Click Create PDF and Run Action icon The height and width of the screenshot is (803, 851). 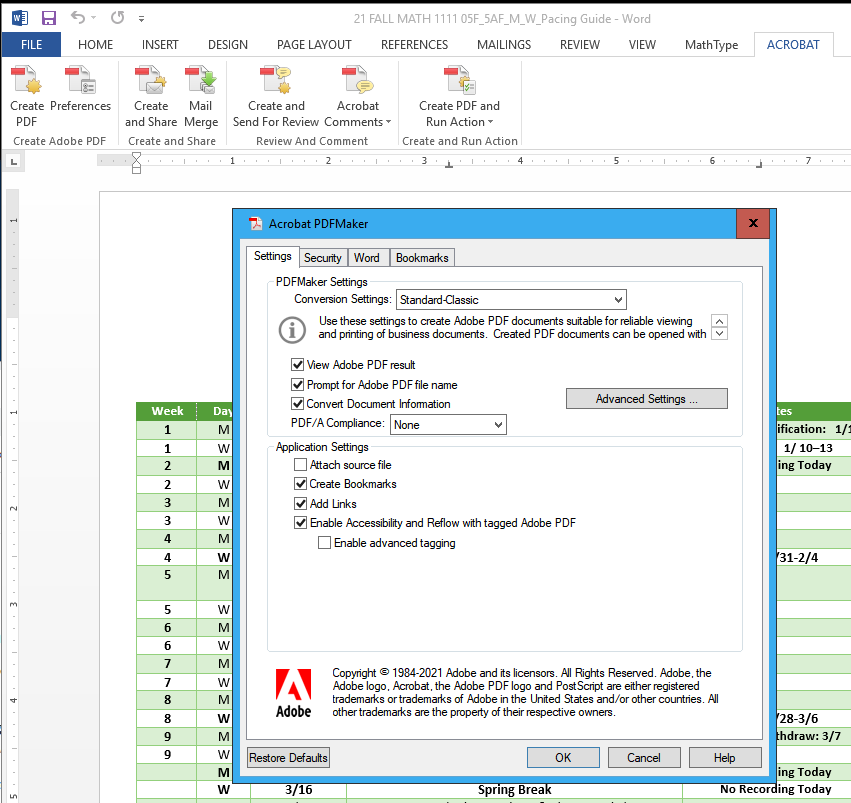458,95
